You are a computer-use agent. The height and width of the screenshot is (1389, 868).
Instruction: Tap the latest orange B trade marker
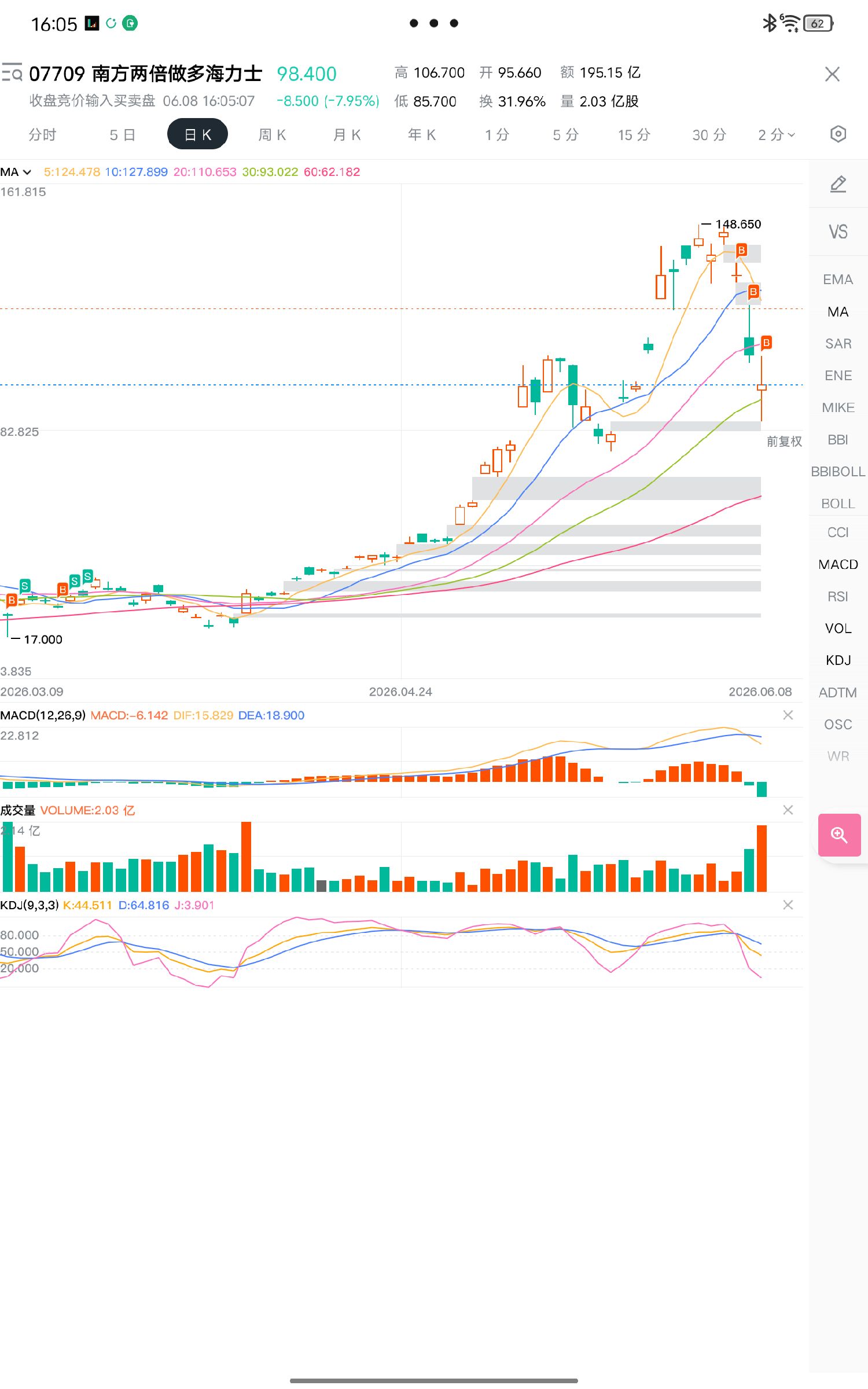click(x=766, y=343)
